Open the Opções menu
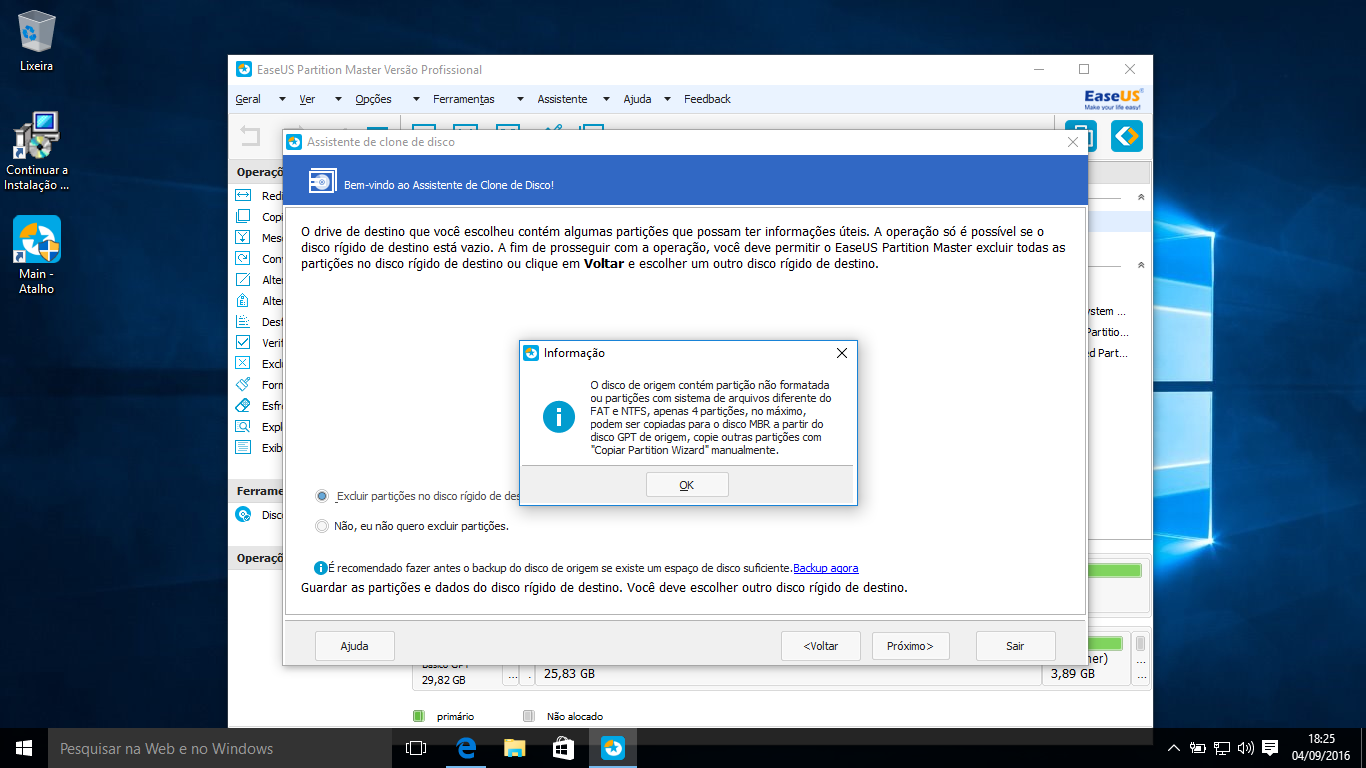The image size is (1366, 768). point(374,99)
